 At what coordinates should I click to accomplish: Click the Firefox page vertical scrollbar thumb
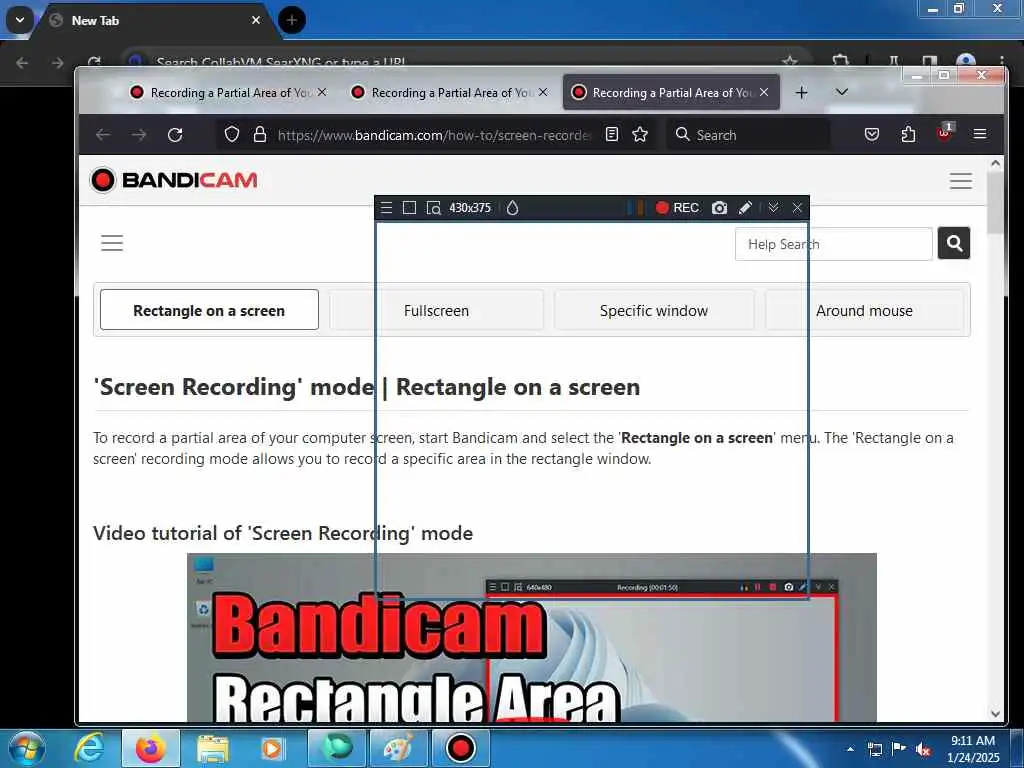(x=995, y=203)
